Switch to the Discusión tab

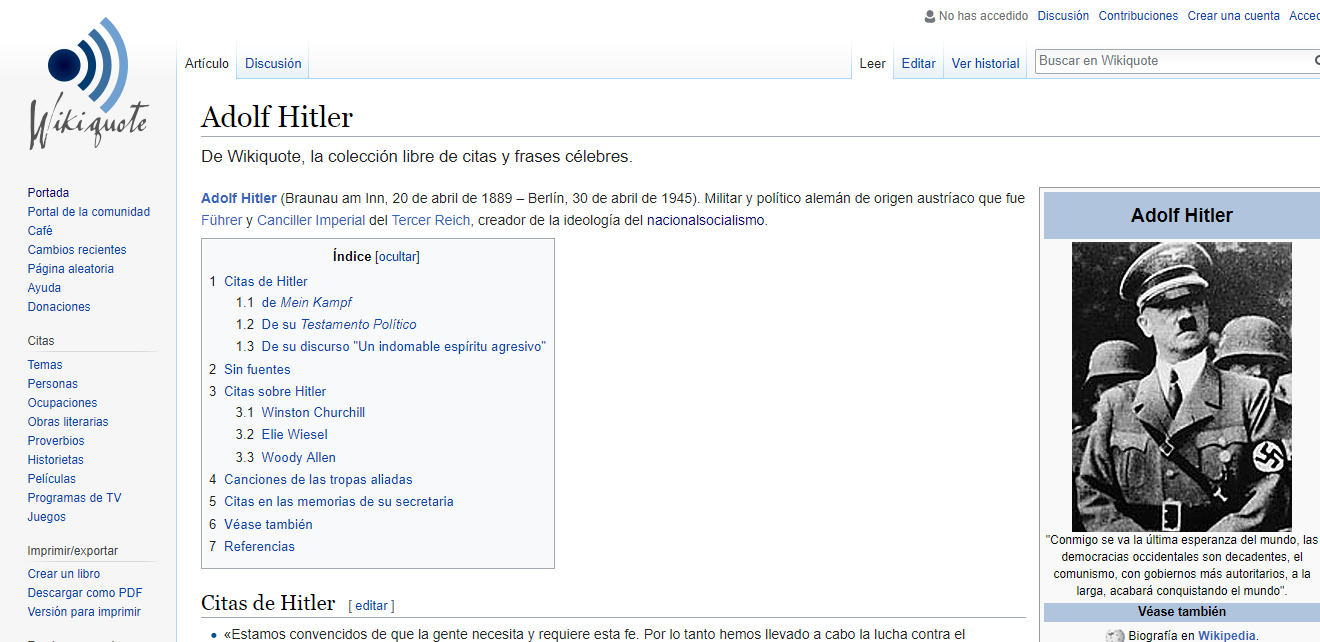click(273, 63)
